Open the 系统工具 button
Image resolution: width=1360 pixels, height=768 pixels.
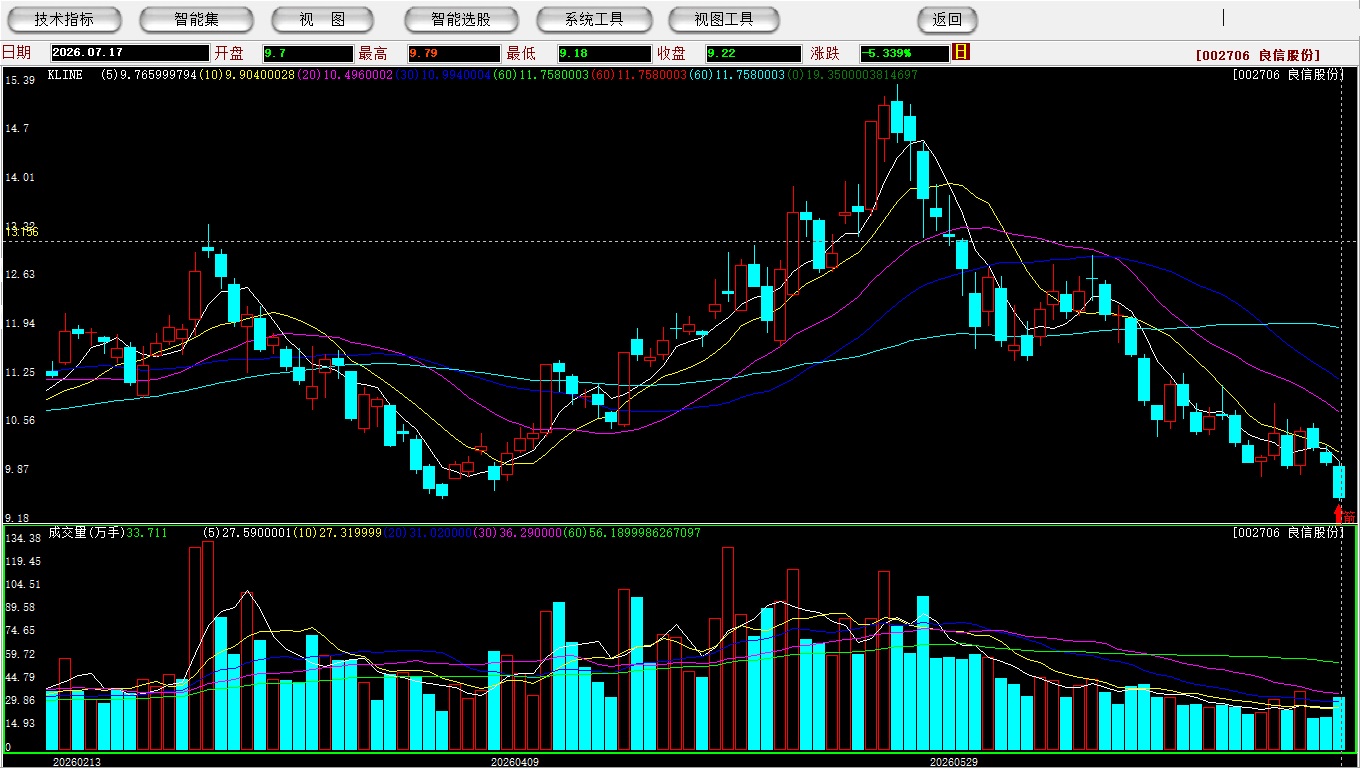(x=594, y=19)
